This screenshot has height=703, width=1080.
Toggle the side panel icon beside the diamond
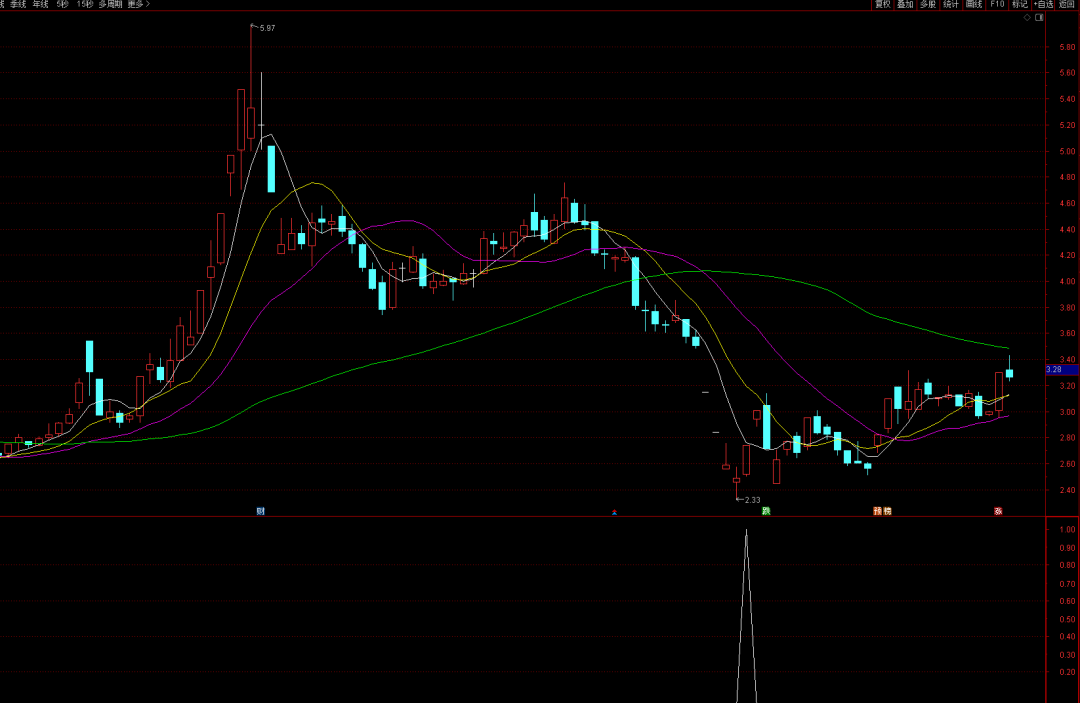pos(1039,18)
